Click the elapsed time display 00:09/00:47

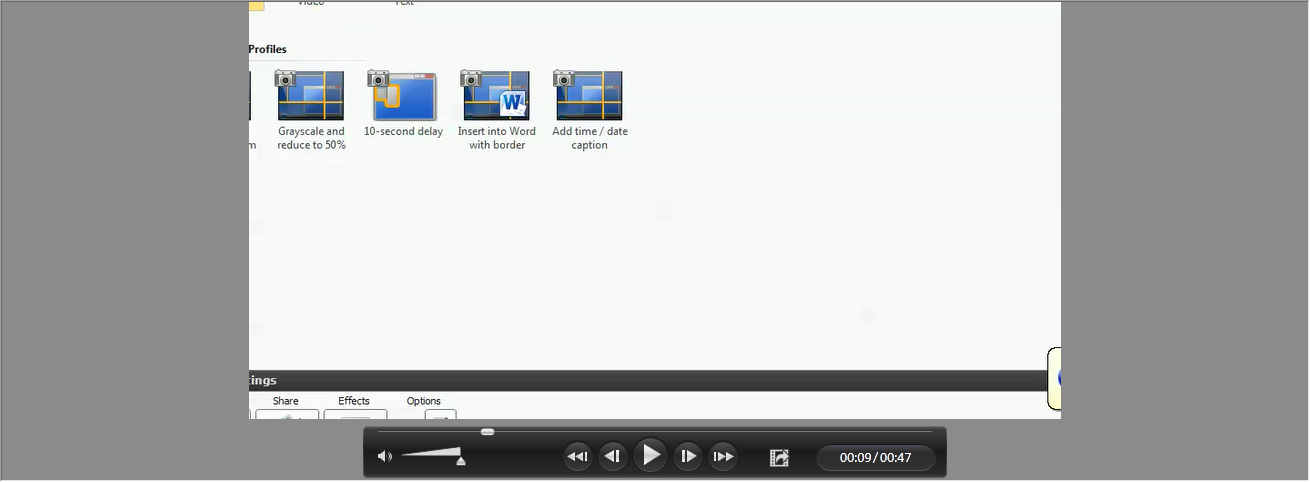tap(875, 458)
